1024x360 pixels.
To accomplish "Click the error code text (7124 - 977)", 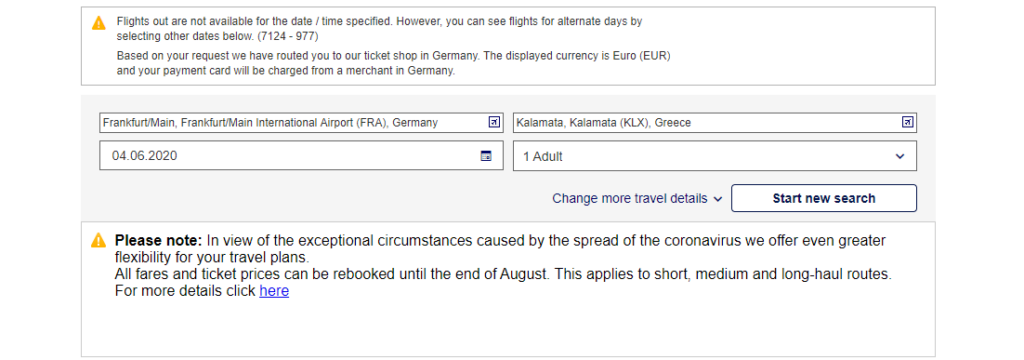I will coord(288,37).
